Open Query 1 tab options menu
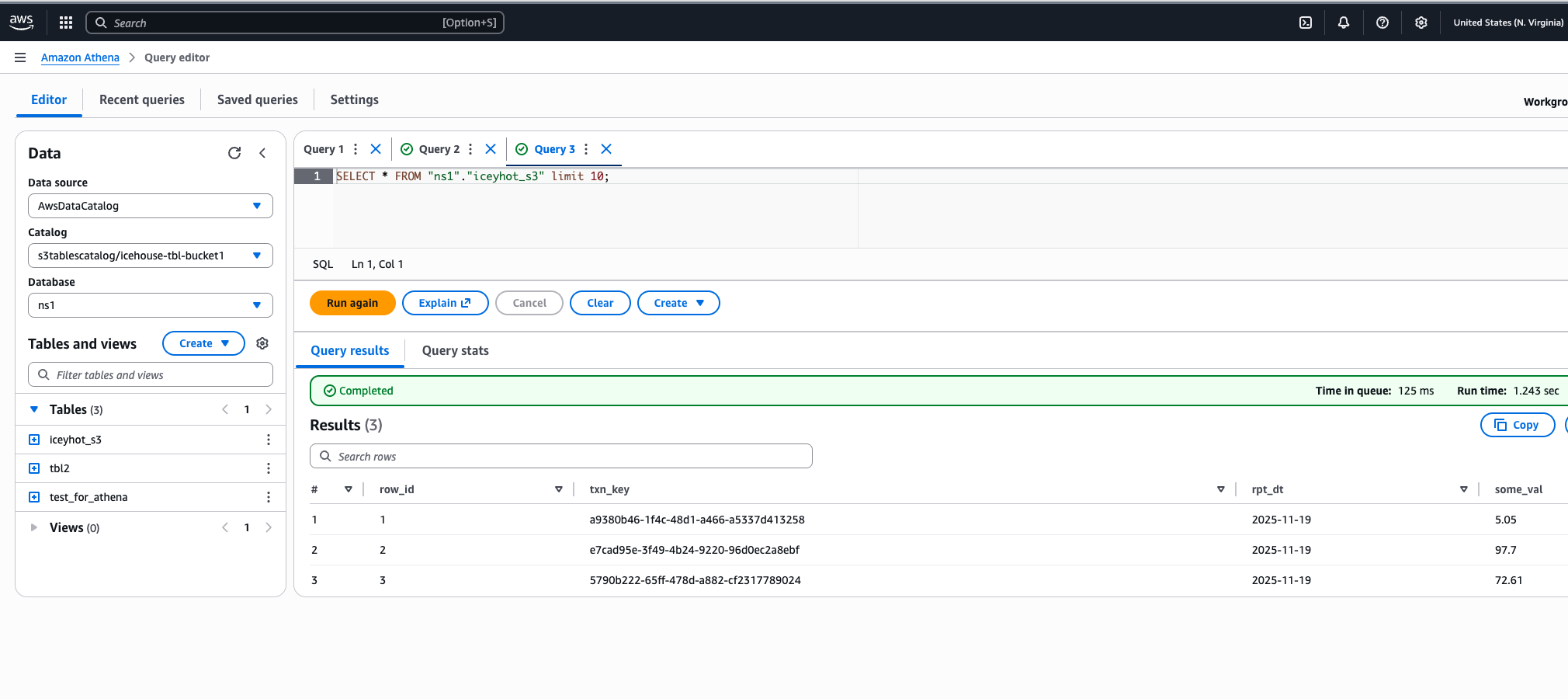Image resolution: width=1568 pixels, height=699 pixels. 356,149
